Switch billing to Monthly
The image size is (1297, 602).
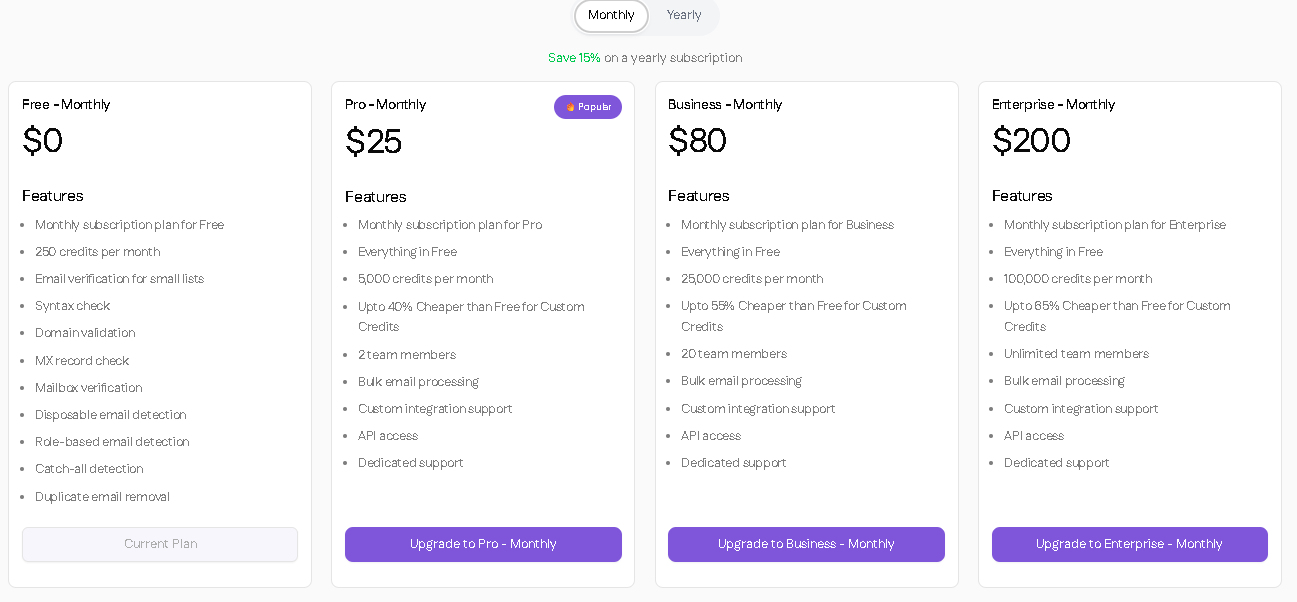pos(611,15)
